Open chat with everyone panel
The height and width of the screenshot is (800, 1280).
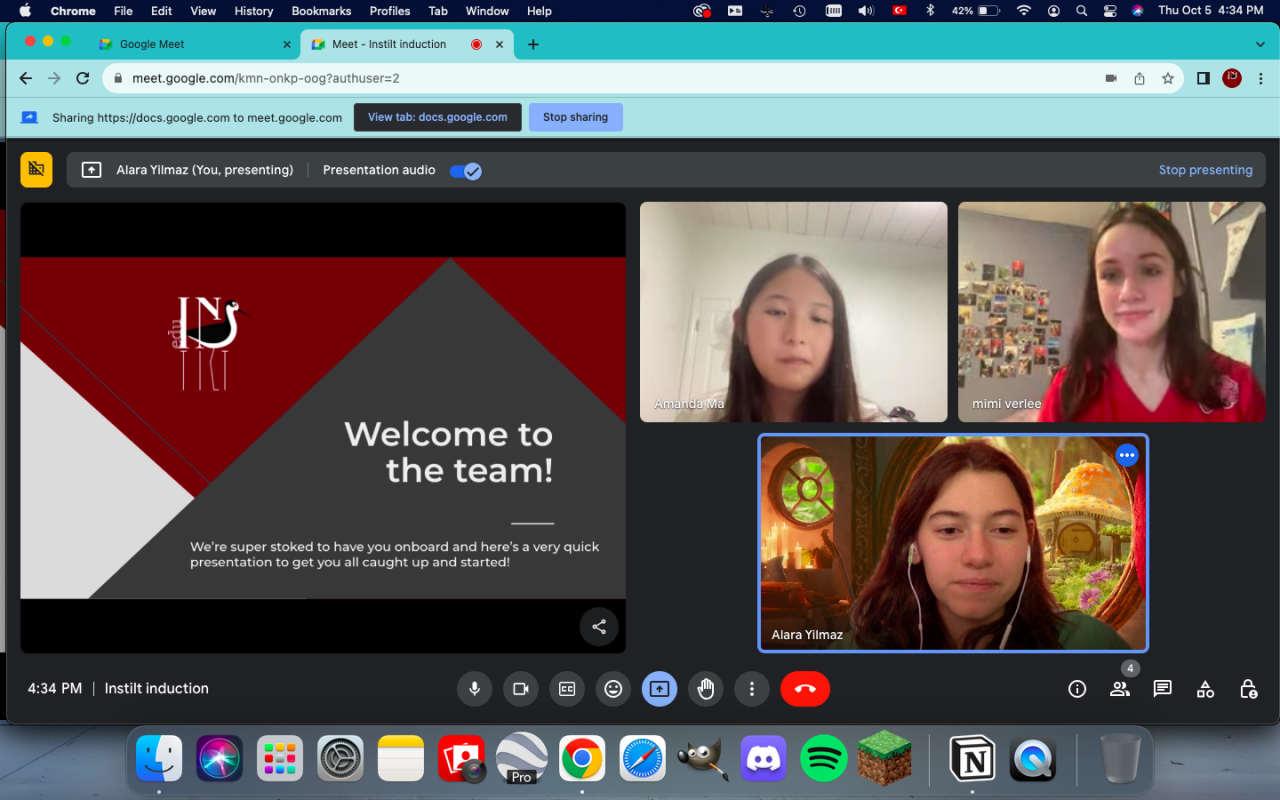pos(1162,689)
